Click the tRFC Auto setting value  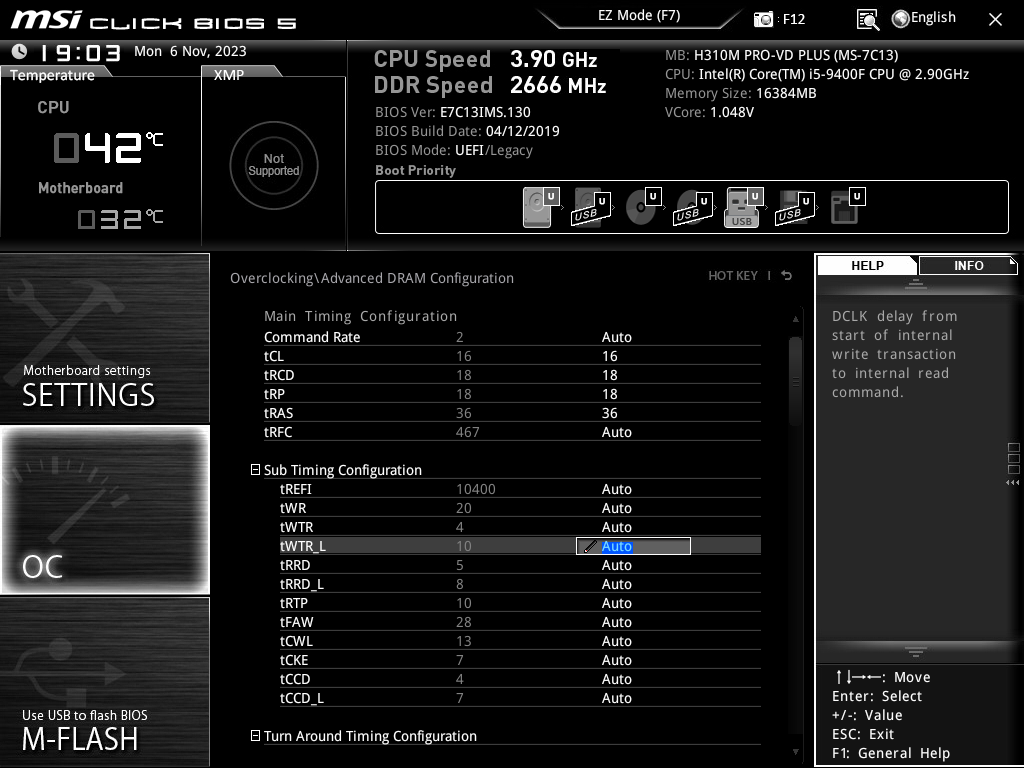(x=616, y=432)
